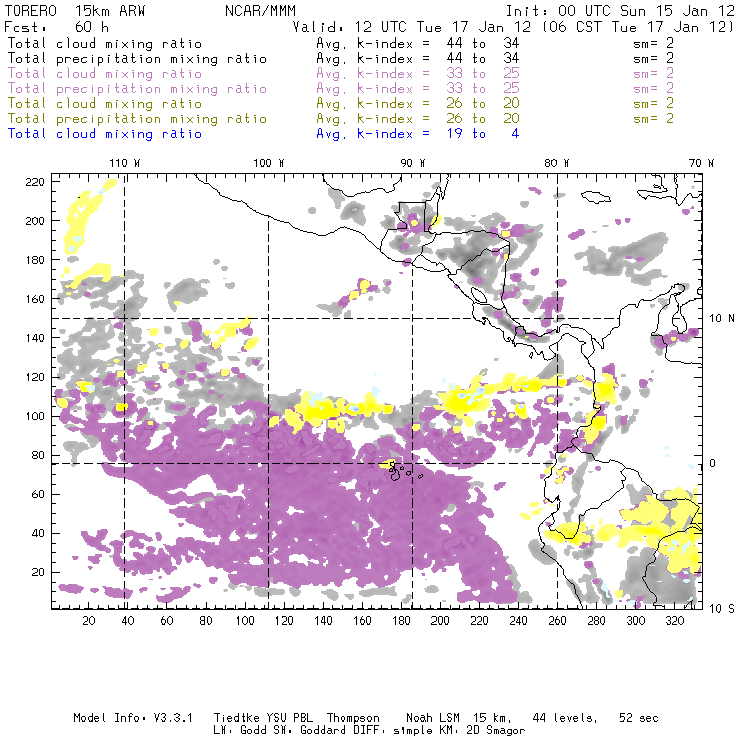Click the "120" tick label on the y-axis
This screenshot has height=740, width=740.
(35, 377)
